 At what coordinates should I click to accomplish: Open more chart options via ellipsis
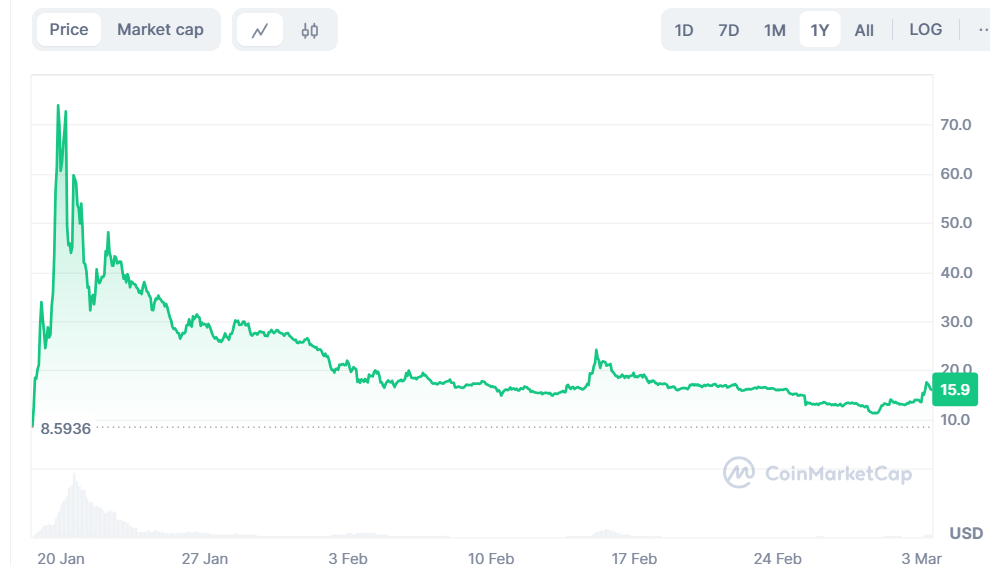(x=983, y=30)
